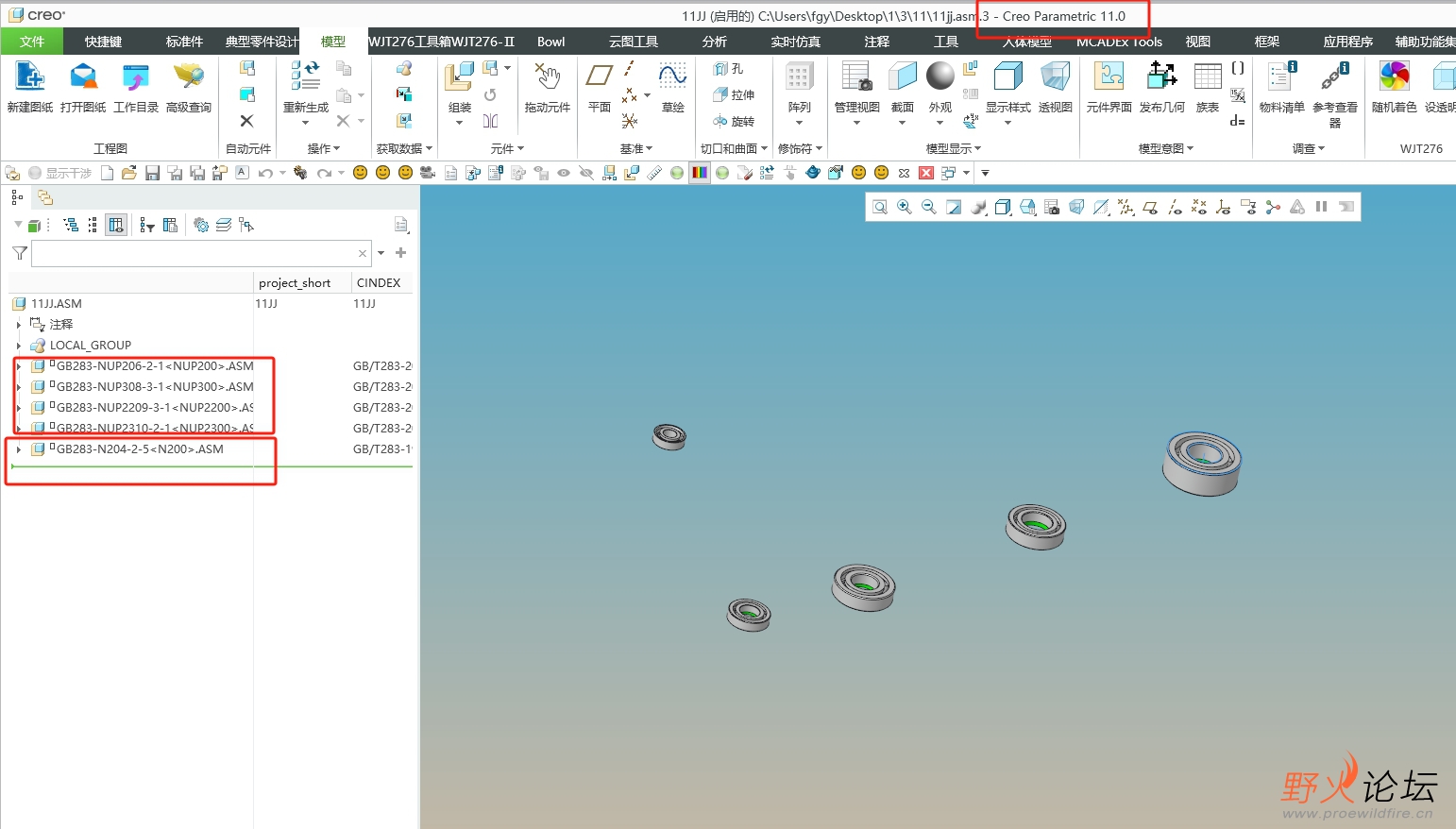Toggle datum axis display in graphics toolbar

(1175, 207)
